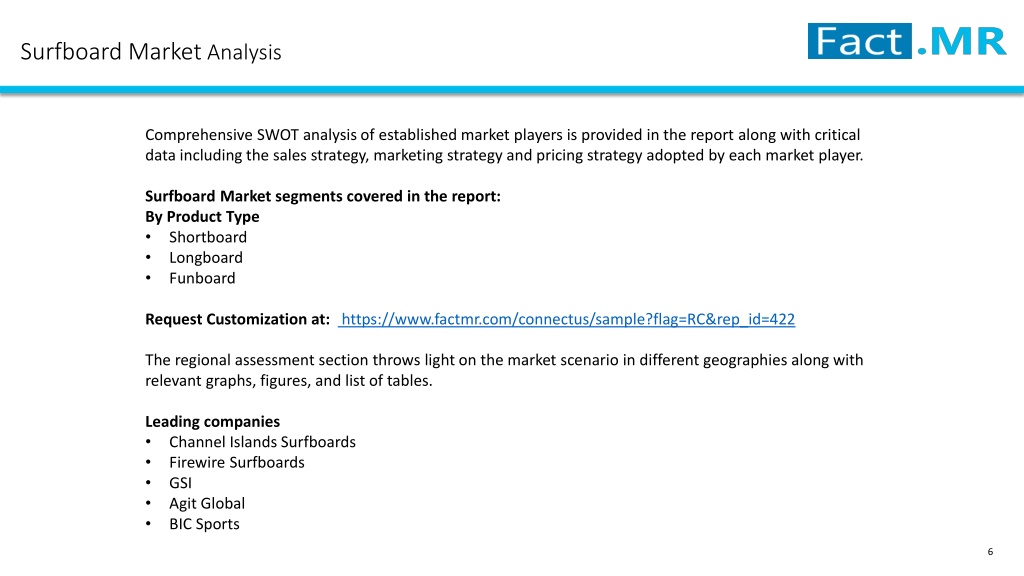Image resolution: width=1024 pixels, height=576 pixels.
Task: Click the Comprehensive SWOT analysis paragraph
Action: (504, 145)
